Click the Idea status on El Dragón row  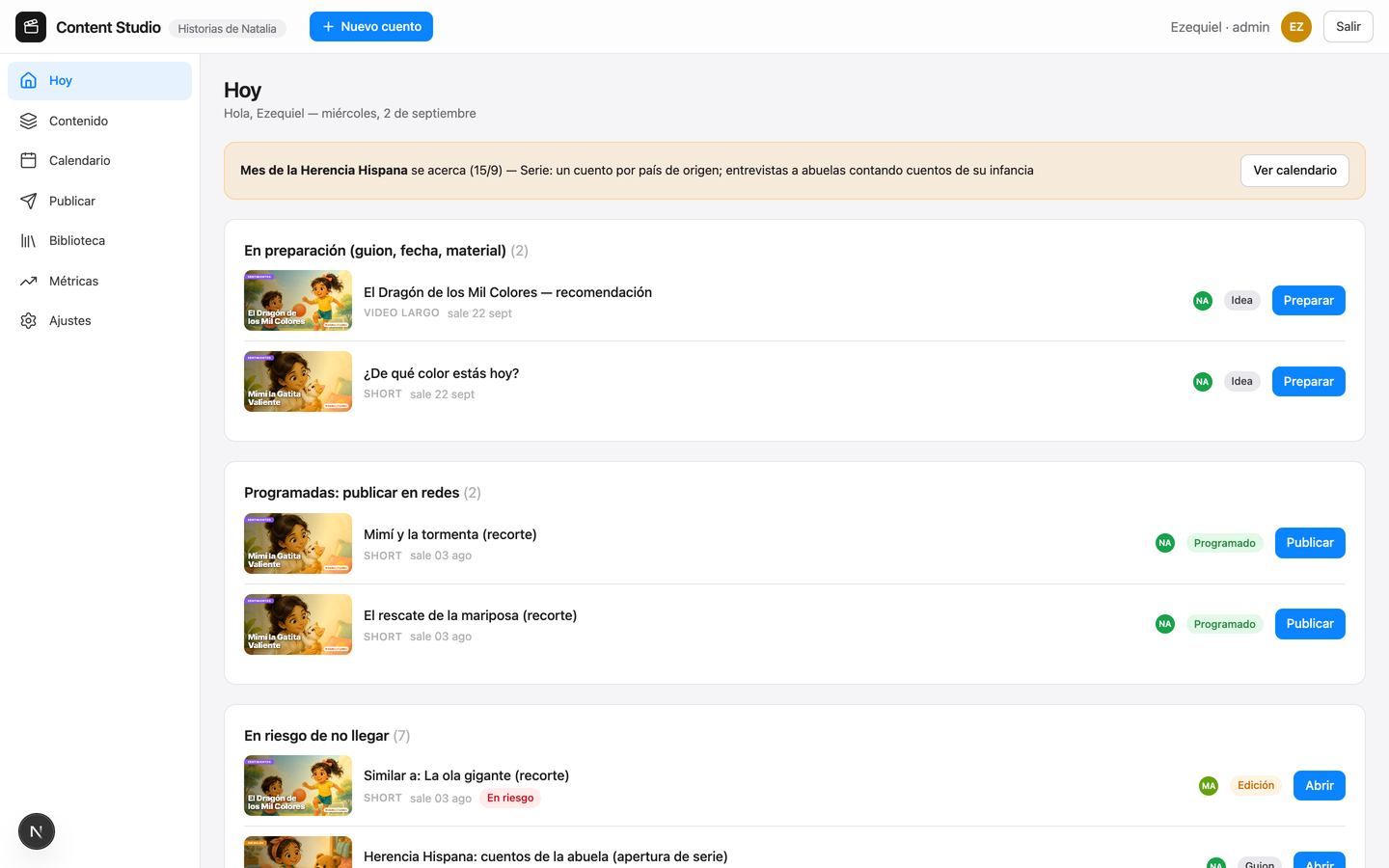click(1241, 301)
